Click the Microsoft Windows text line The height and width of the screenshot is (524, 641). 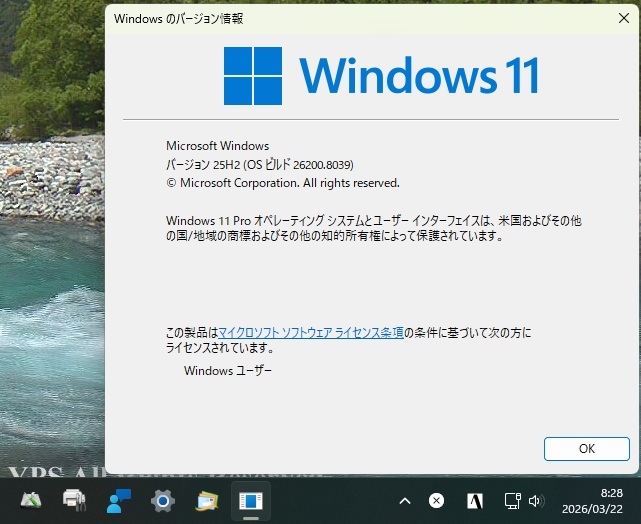coord(217,146)
